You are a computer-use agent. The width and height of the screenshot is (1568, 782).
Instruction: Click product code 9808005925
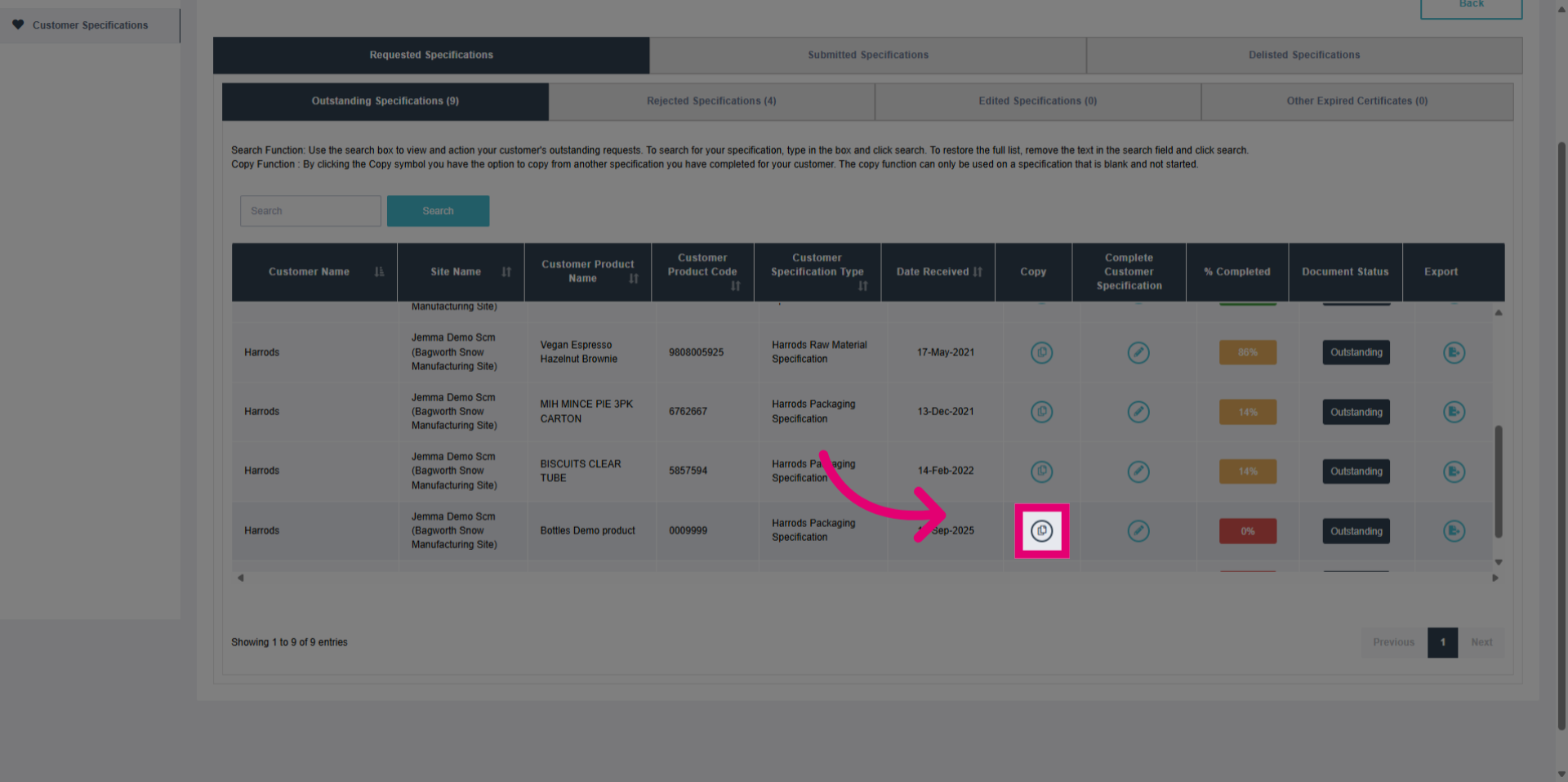696,353
